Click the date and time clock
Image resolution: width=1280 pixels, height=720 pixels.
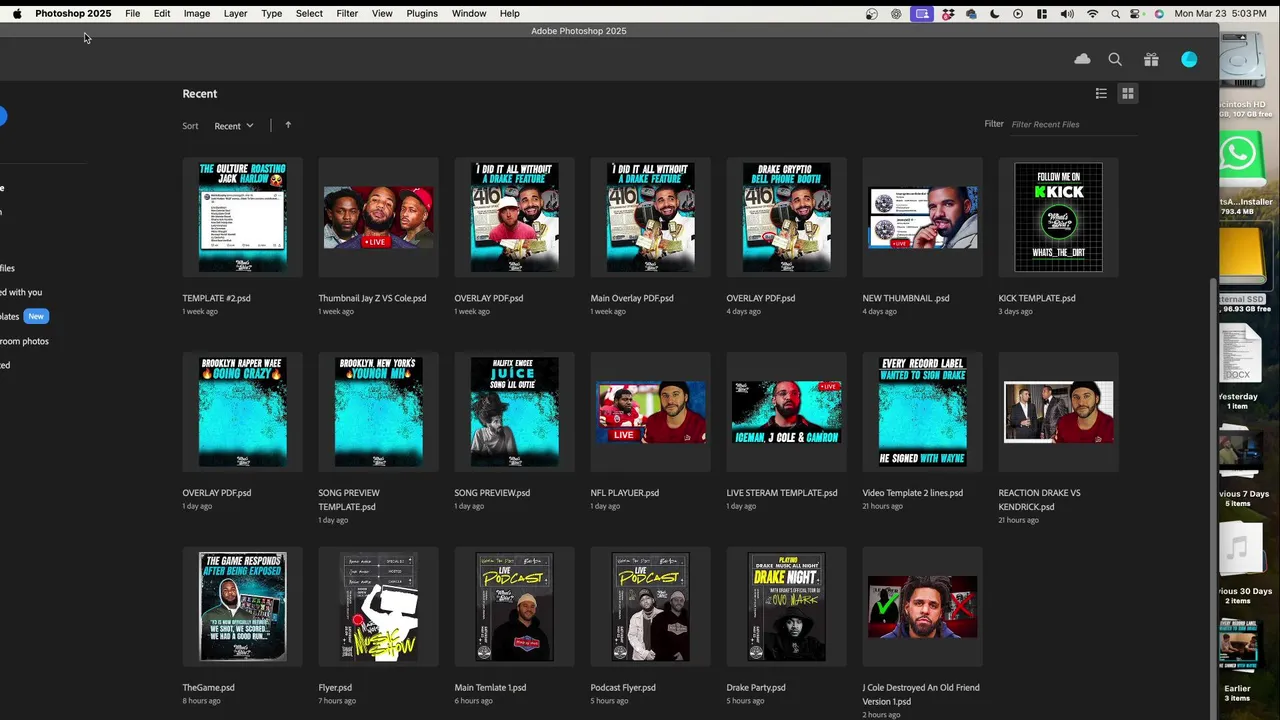(1220, 13)
